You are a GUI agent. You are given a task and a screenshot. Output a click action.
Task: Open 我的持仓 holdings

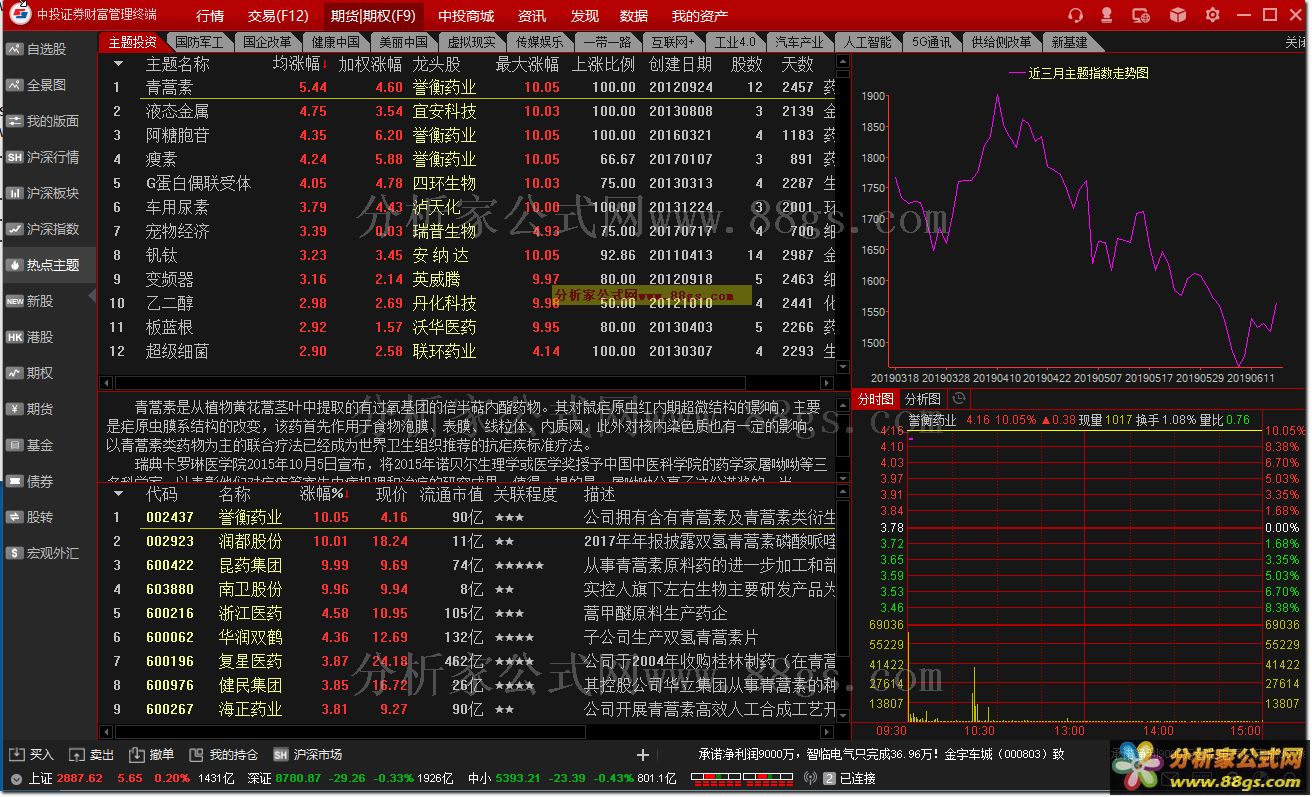[x=224, y=755]
